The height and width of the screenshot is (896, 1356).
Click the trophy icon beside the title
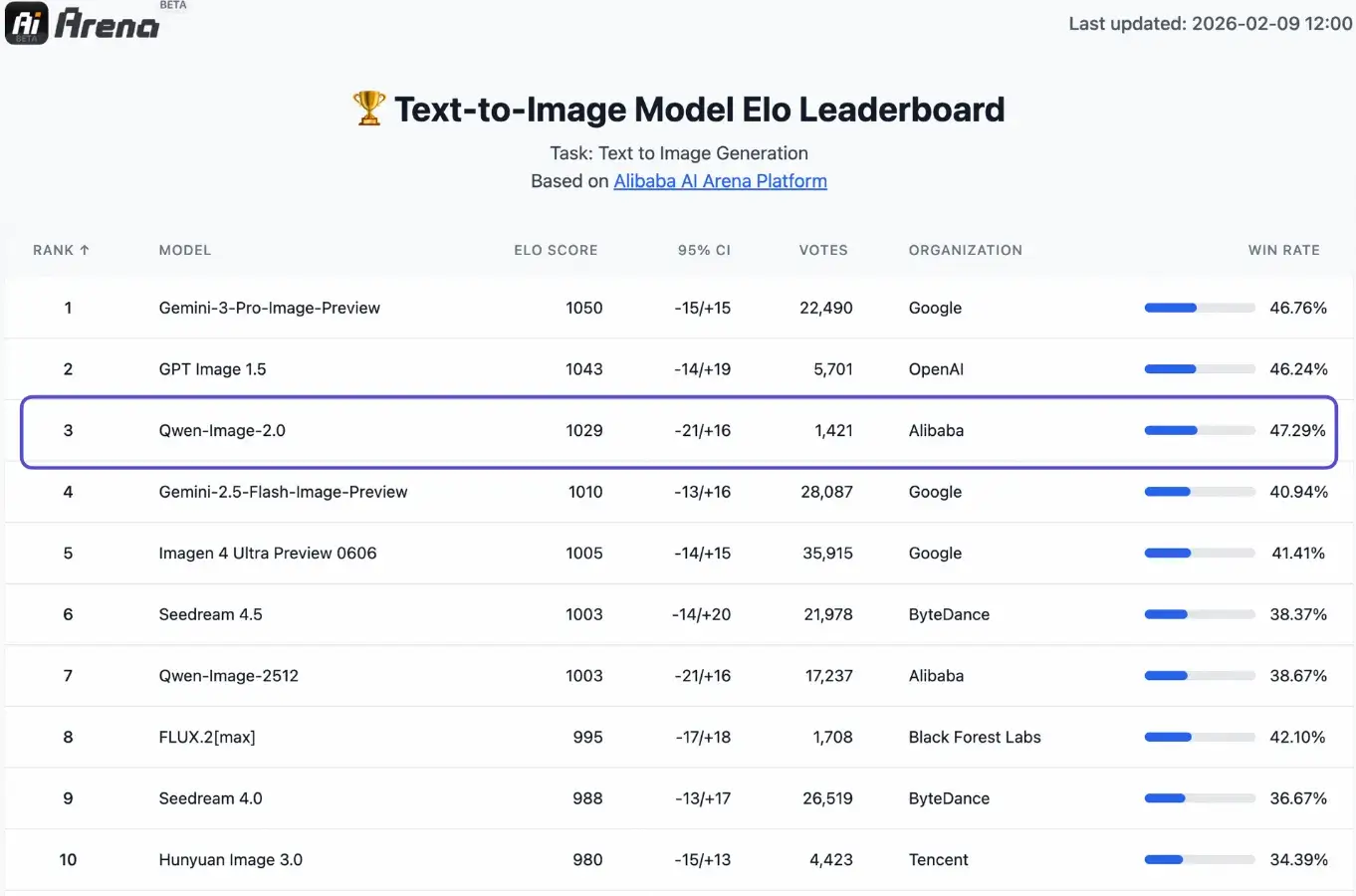pyautogui.click(x=368, y=109)
